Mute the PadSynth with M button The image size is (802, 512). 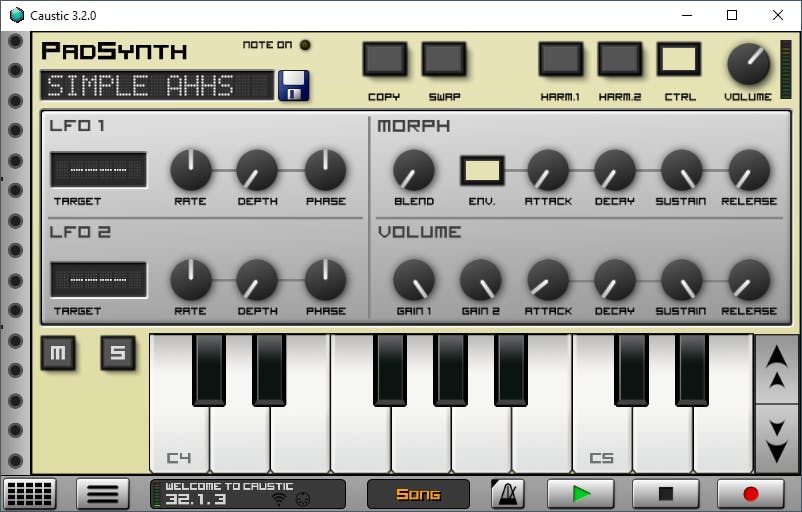tap(58, 352)
